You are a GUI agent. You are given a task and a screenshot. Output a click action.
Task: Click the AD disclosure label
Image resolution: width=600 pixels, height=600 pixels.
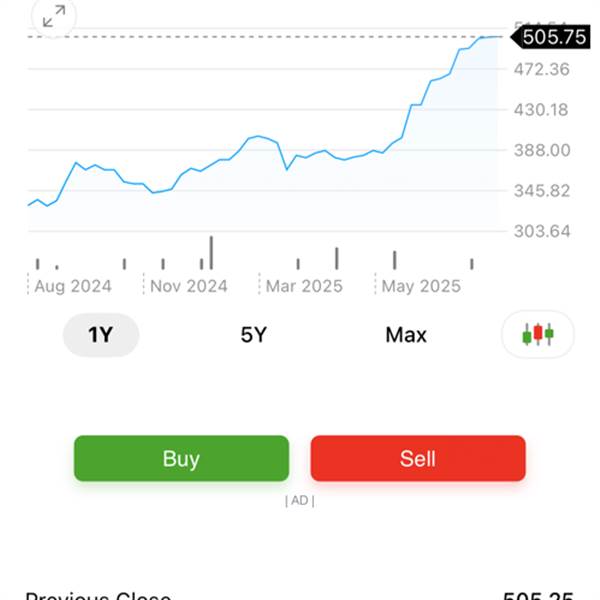pyautogui.click(x=300, y=500)
